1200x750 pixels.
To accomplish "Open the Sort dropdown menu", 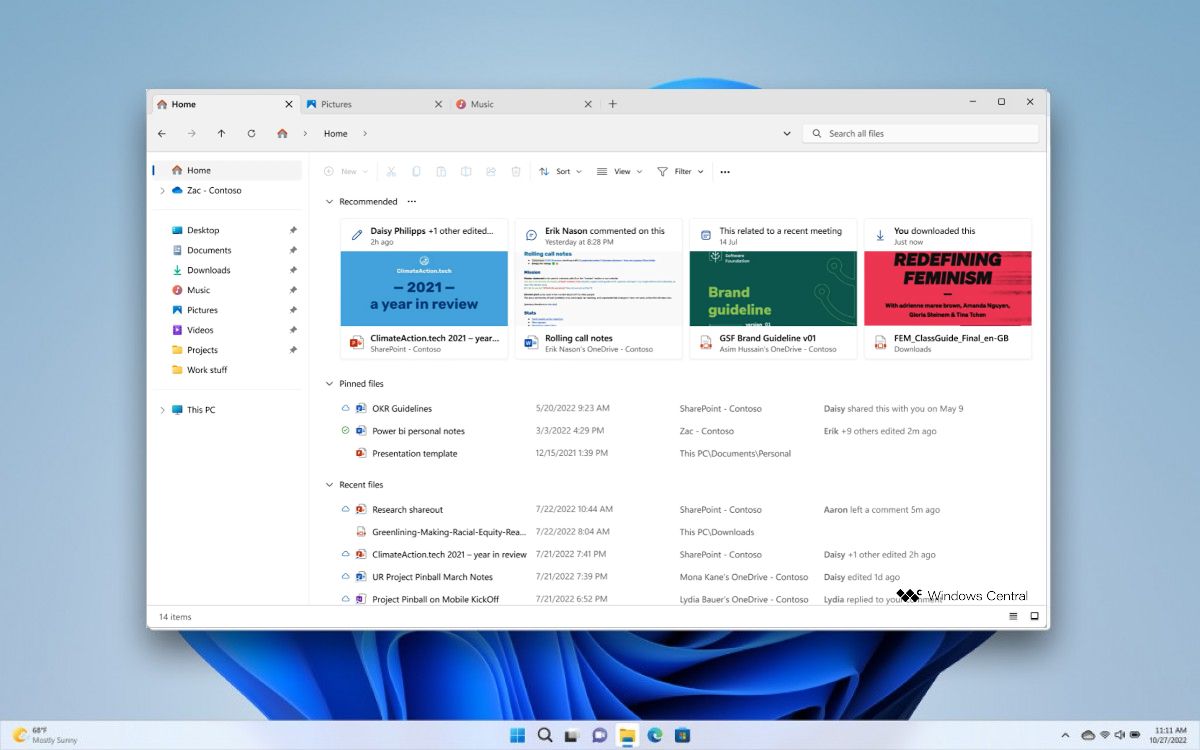I will (x=561, y=172).
